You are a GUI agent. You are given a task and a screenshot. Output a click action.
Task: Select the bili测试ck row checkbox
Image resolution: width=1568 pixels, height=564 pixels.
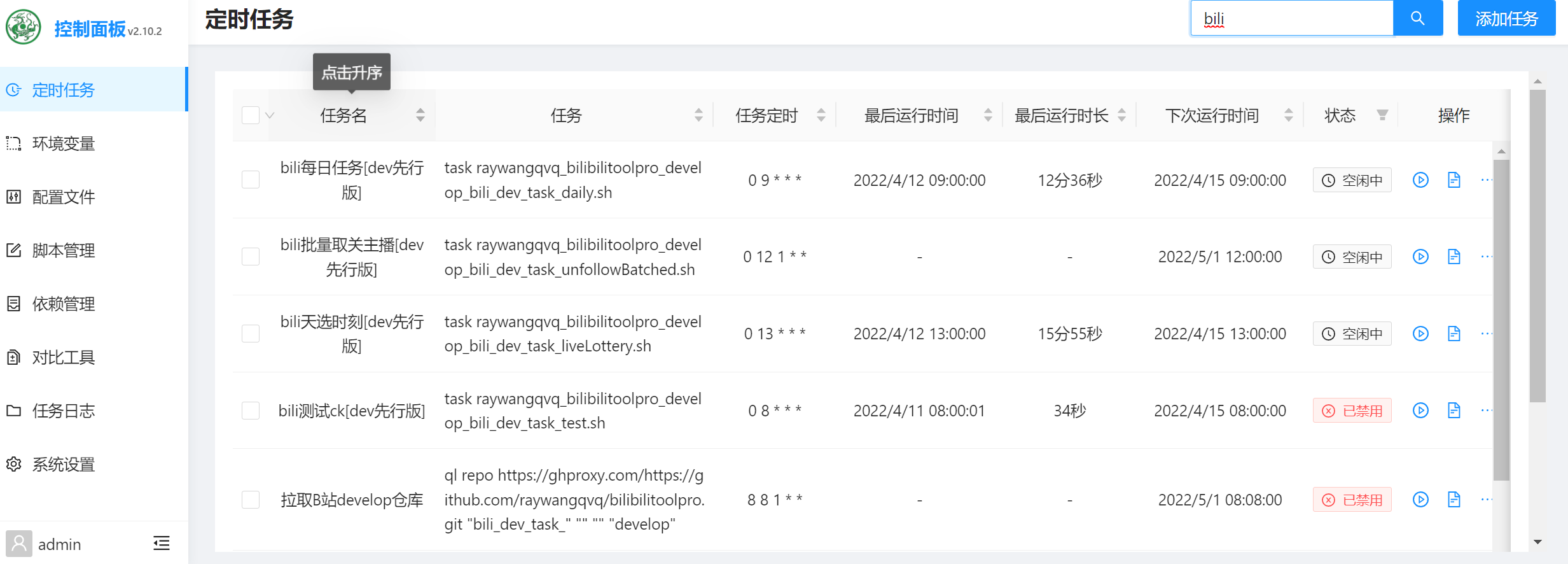pos(251,411)
